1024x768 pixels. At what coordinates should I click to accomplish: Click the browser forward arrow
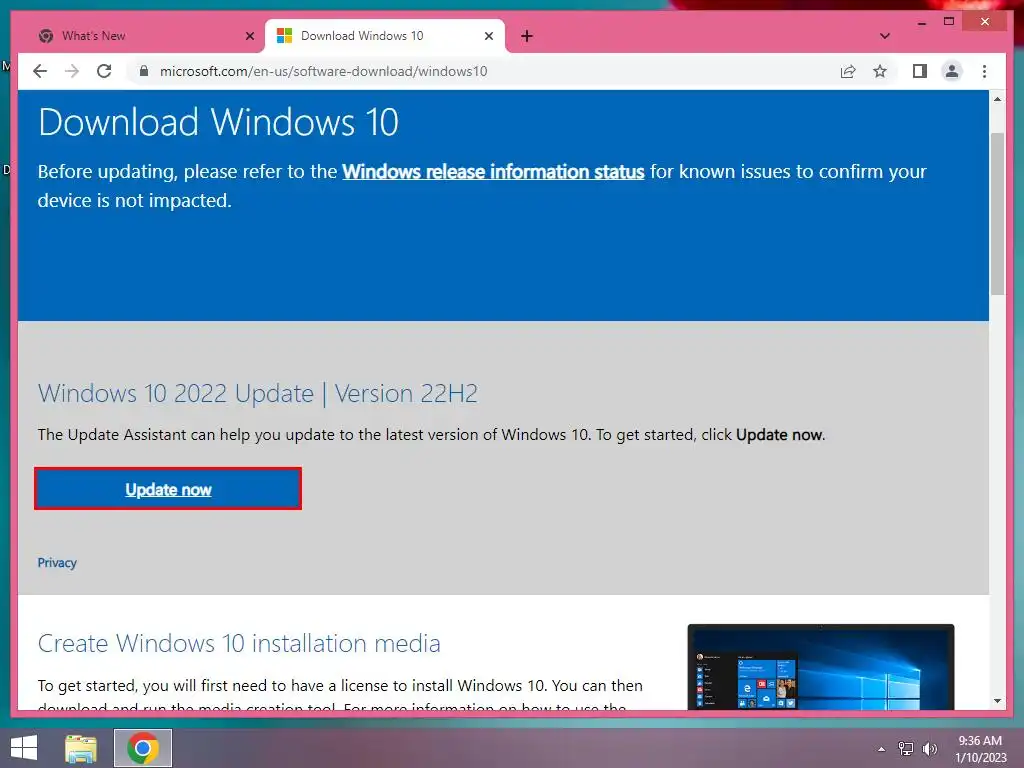(72, 71)
